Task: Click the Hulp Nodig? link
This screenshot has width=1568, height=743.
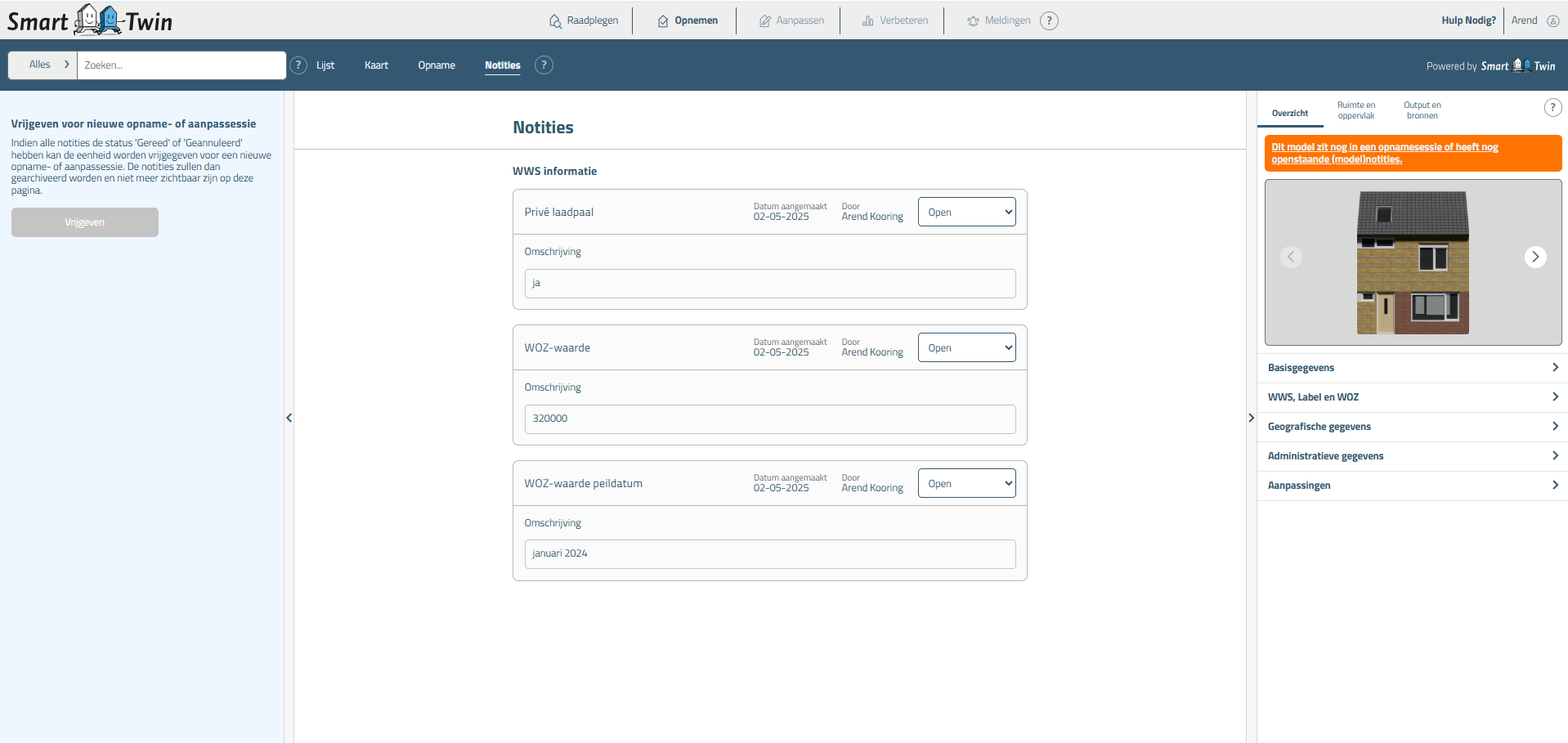Action: click(x=1468, y=21)
